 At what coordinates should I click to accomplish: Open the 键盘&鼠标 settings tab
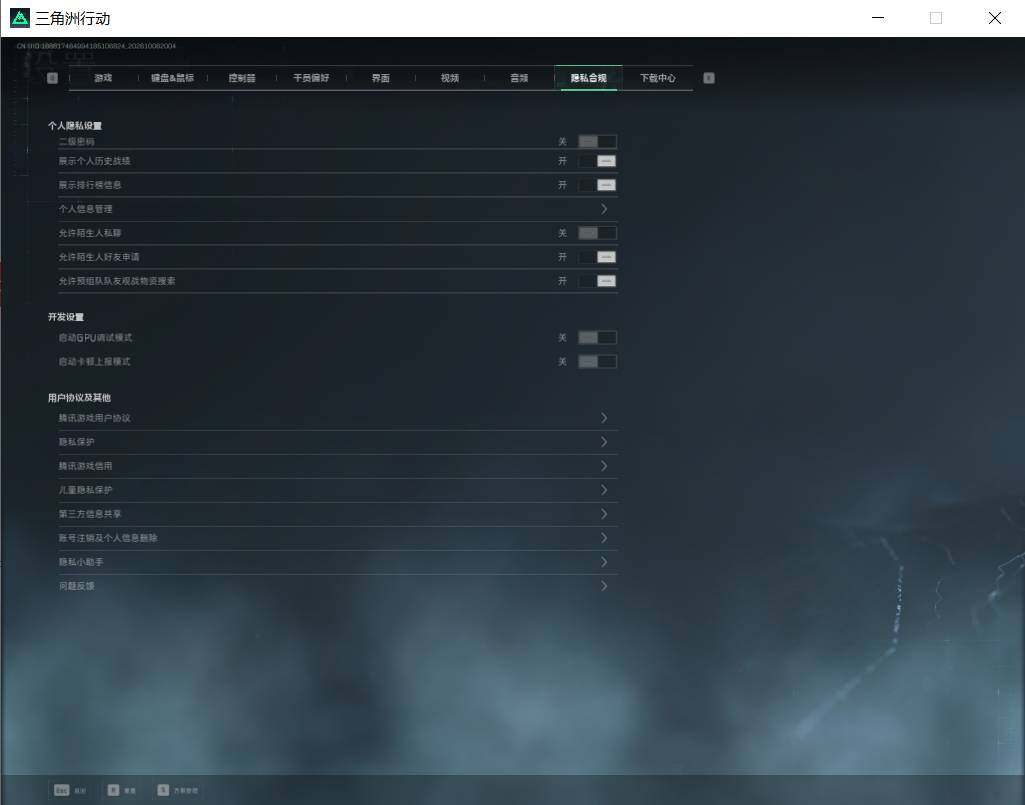173,78
